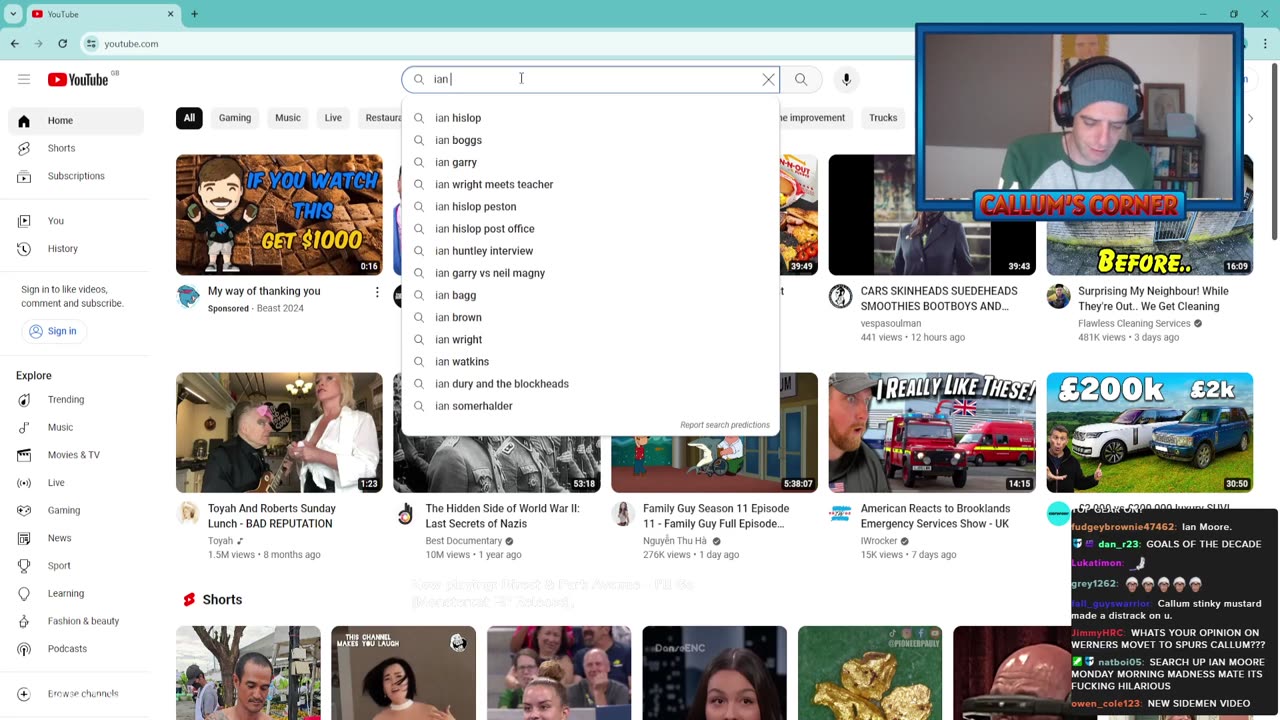1280x720 pixels.
Task: Open News in the Explore list
Action: coord(76,538)
